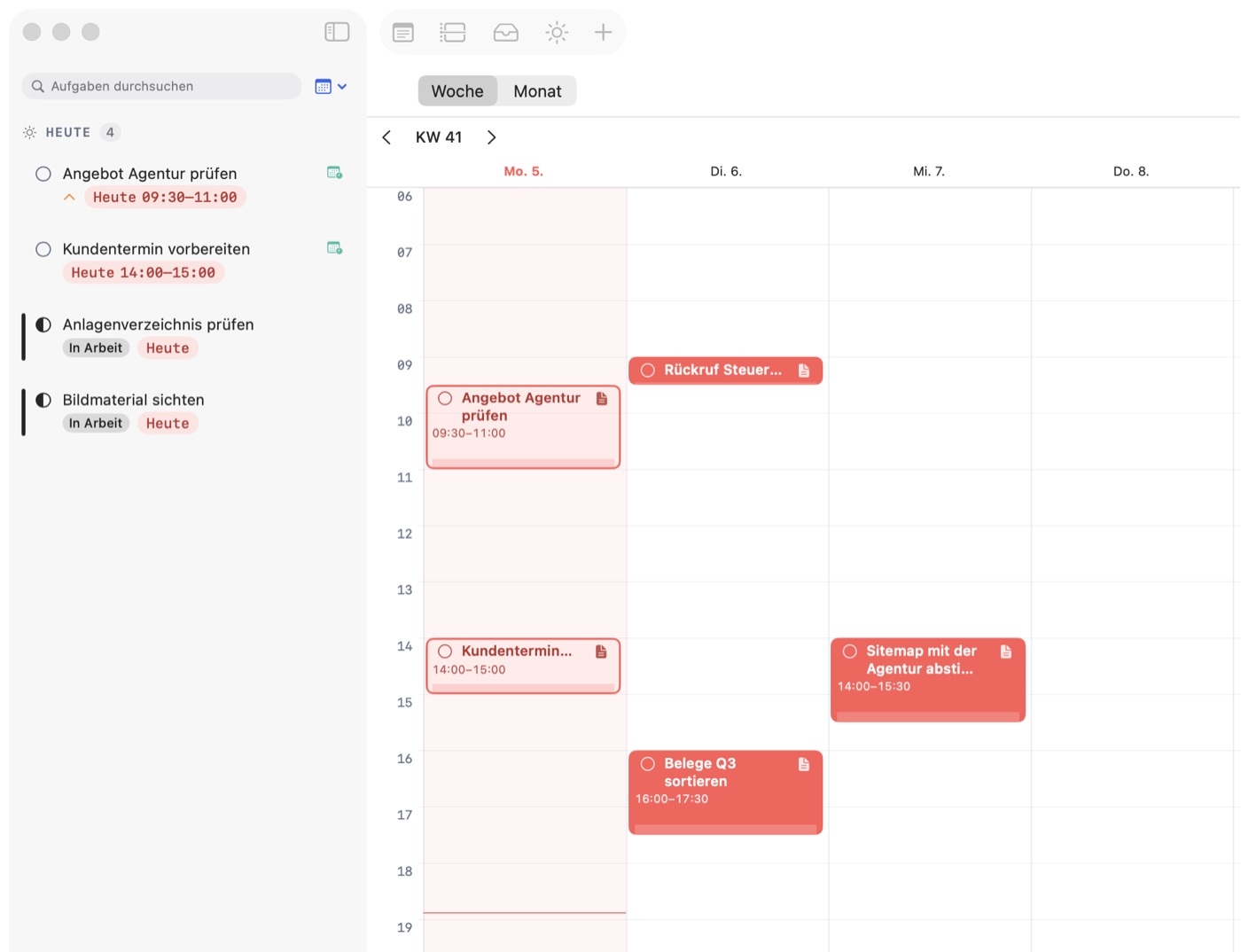This screenshot has width=1241, height=952.
Task: Collapse the chevron under Angebot Agentur prüfen
Action: coord(69,198)
